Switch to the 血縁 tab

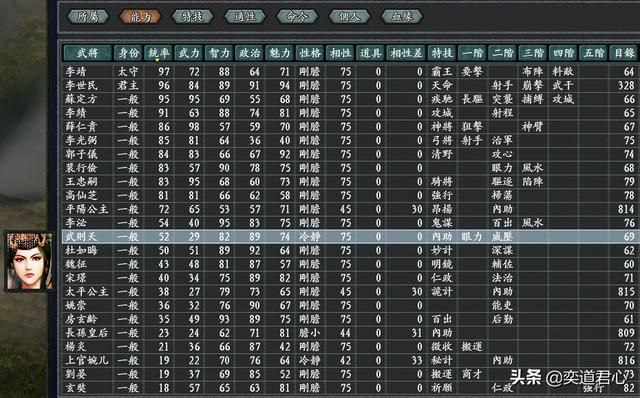(x=402, y=17)
